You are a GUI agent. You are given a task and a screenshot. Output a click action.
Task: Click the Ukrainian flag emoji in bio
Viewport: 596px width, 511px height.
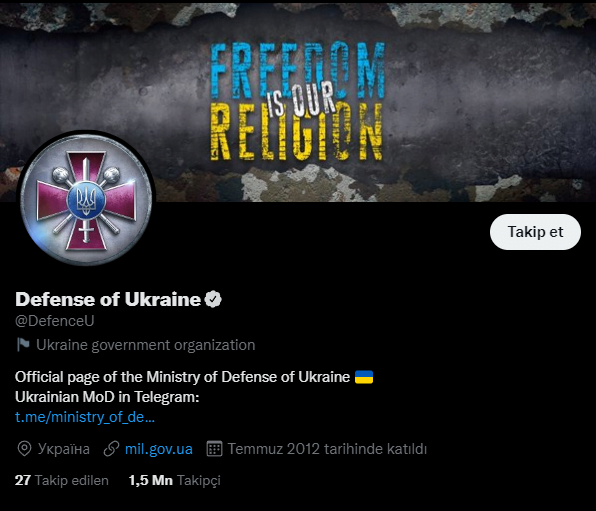click(364, 377)
